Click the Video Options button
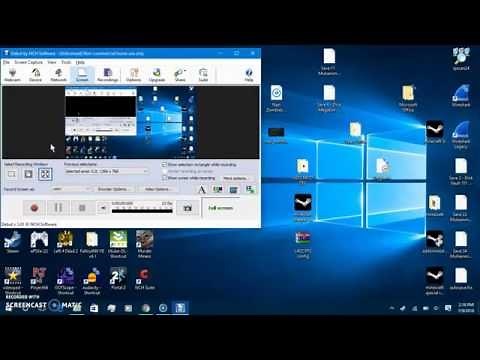Viewport: 480px width, 360px height. click(157, 189)
